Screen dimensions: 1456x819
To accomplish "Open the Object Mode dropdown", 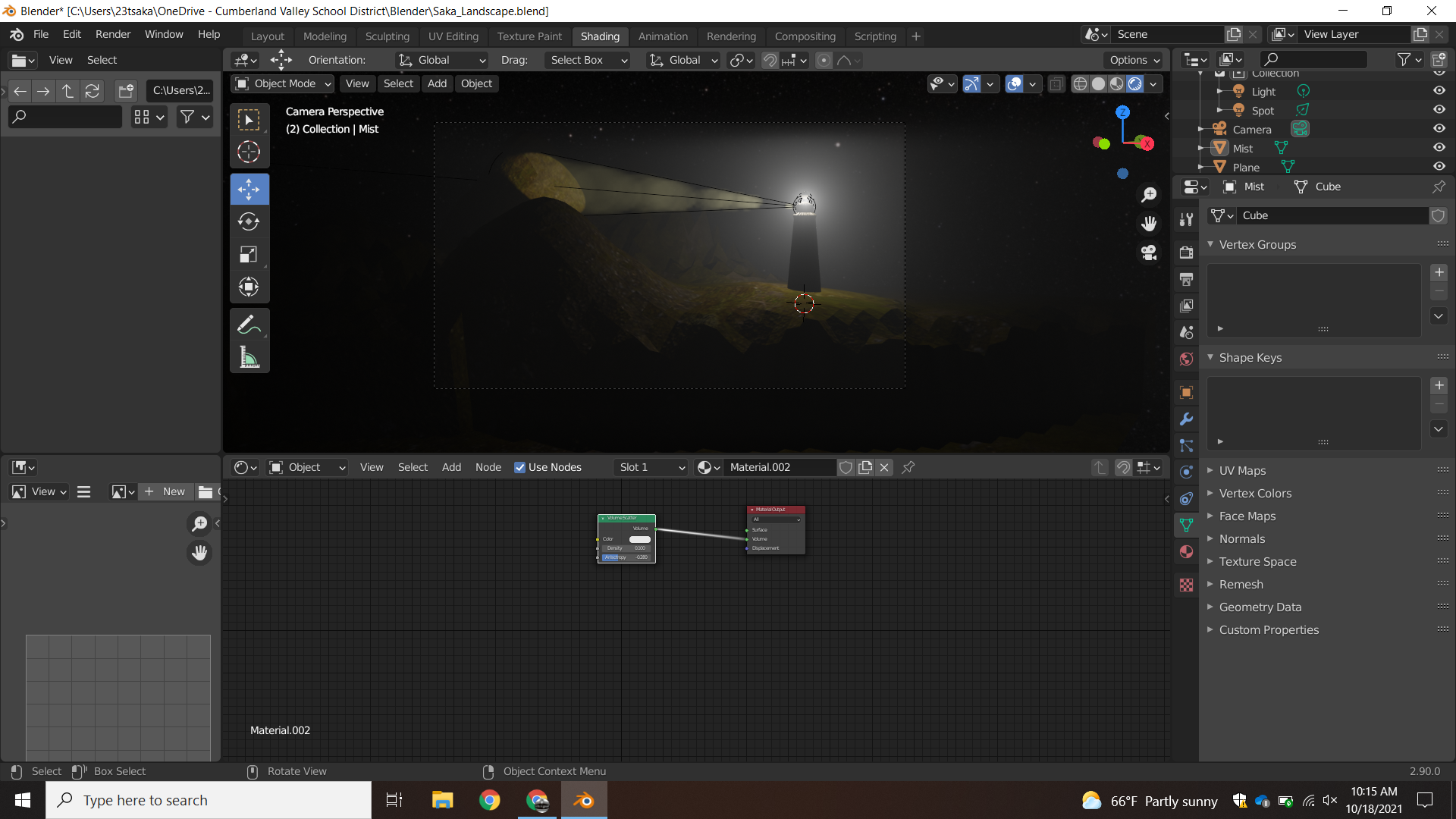I will pos(284,83).
